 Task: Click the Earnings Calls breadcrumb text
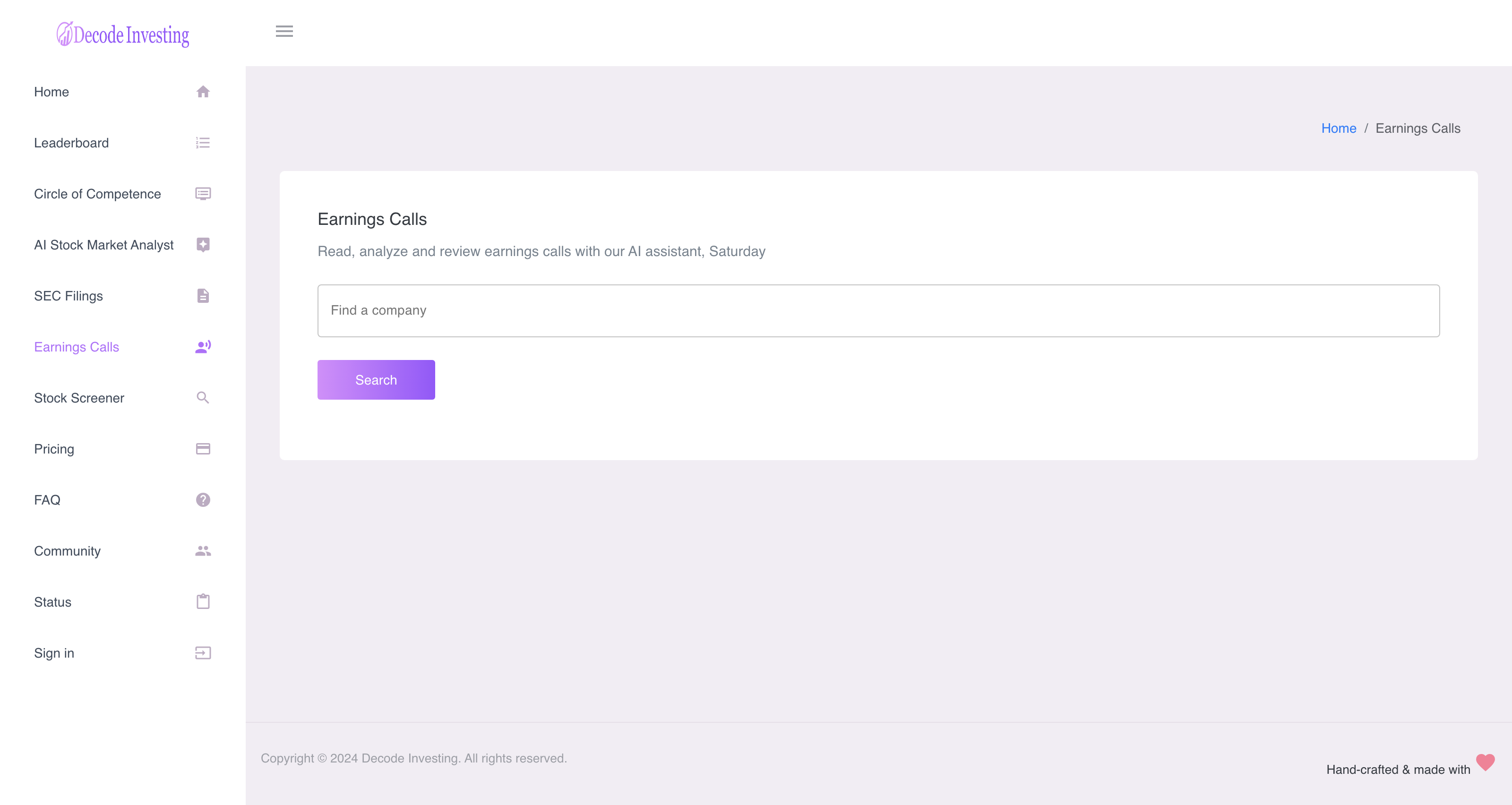click(1418, 128)
